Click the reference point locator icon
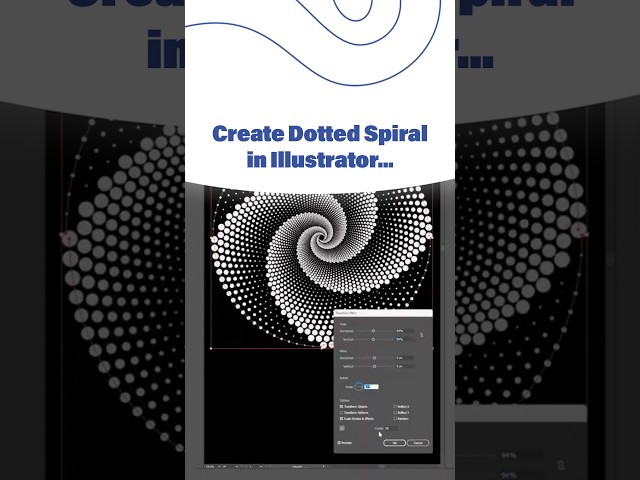The height and width of the screenshot is (480, 640). point(342,428)
